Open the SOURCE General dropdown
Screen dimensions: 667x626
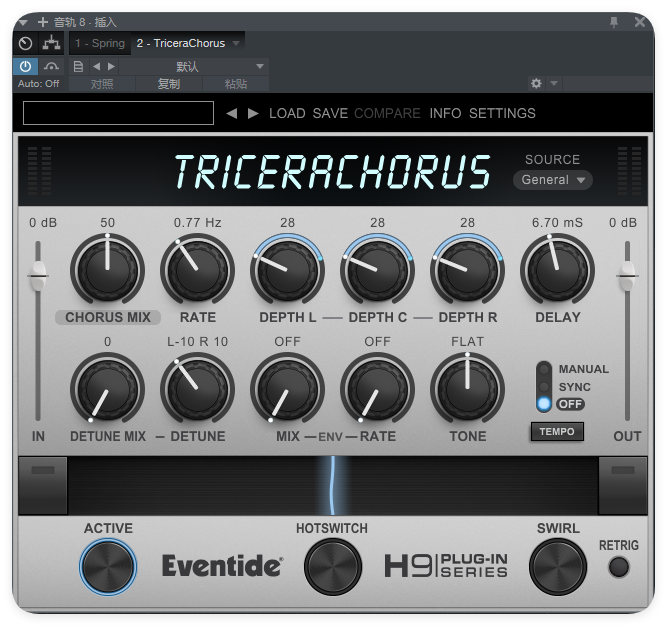click(553, 180)
